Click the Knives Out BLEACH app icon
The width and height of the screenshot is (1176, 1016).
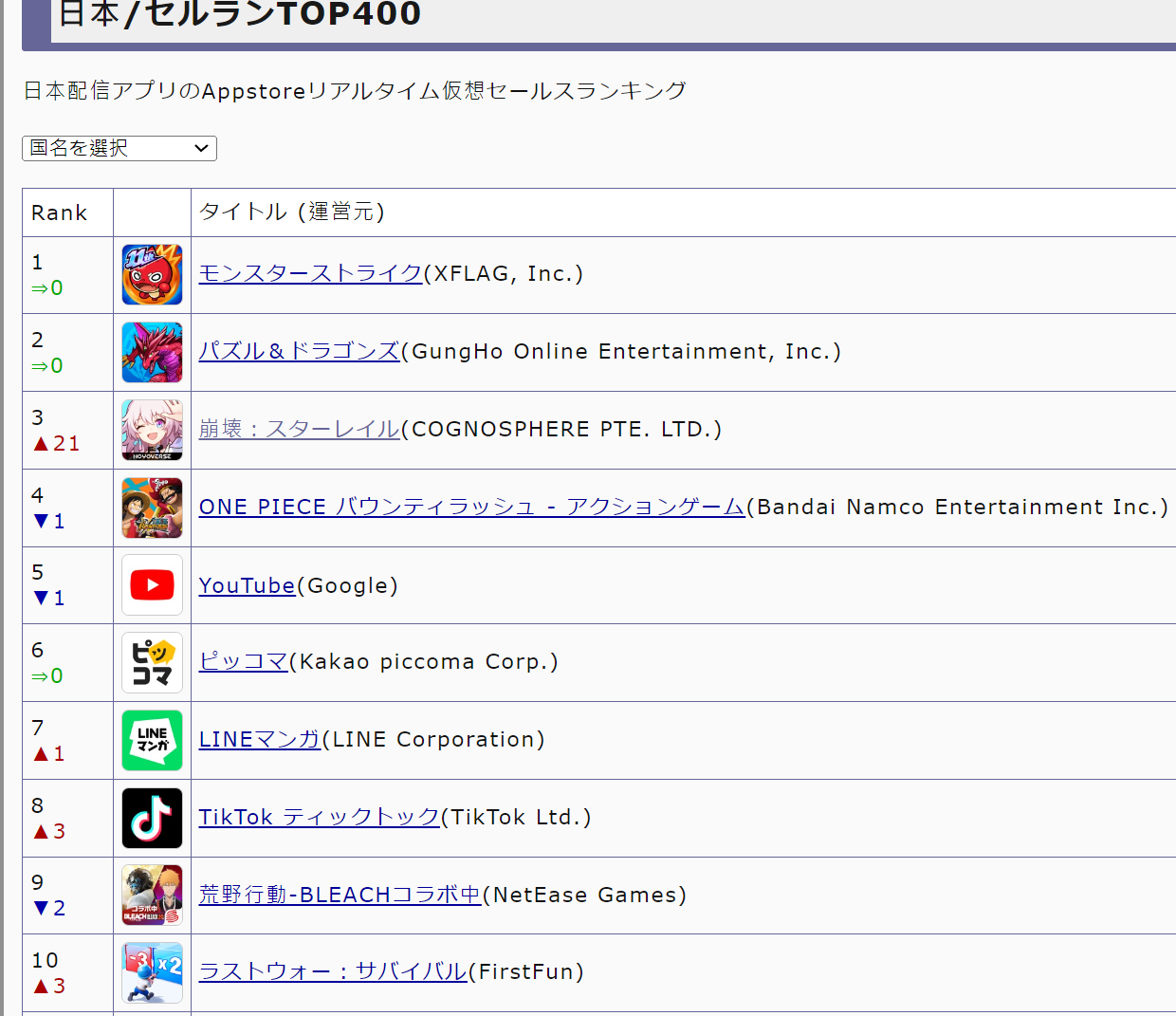152,896
